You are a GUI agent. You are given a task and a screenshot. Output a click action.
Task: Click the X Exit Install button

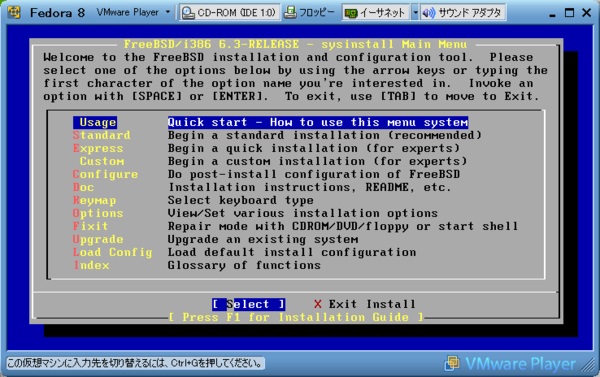365,304
